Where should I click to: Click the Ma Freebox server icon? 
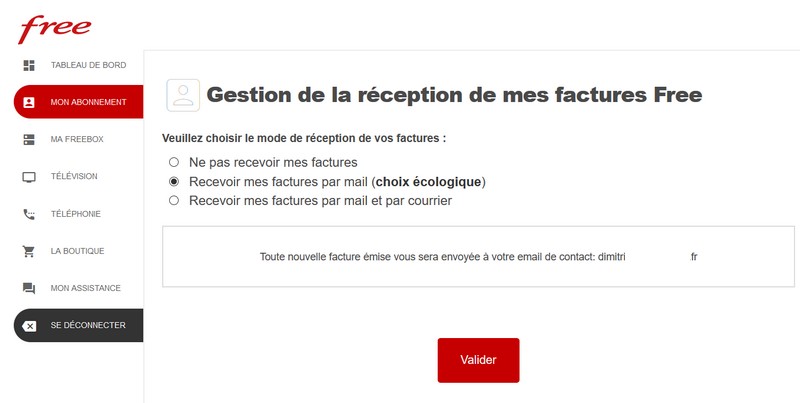pos(29,139)
